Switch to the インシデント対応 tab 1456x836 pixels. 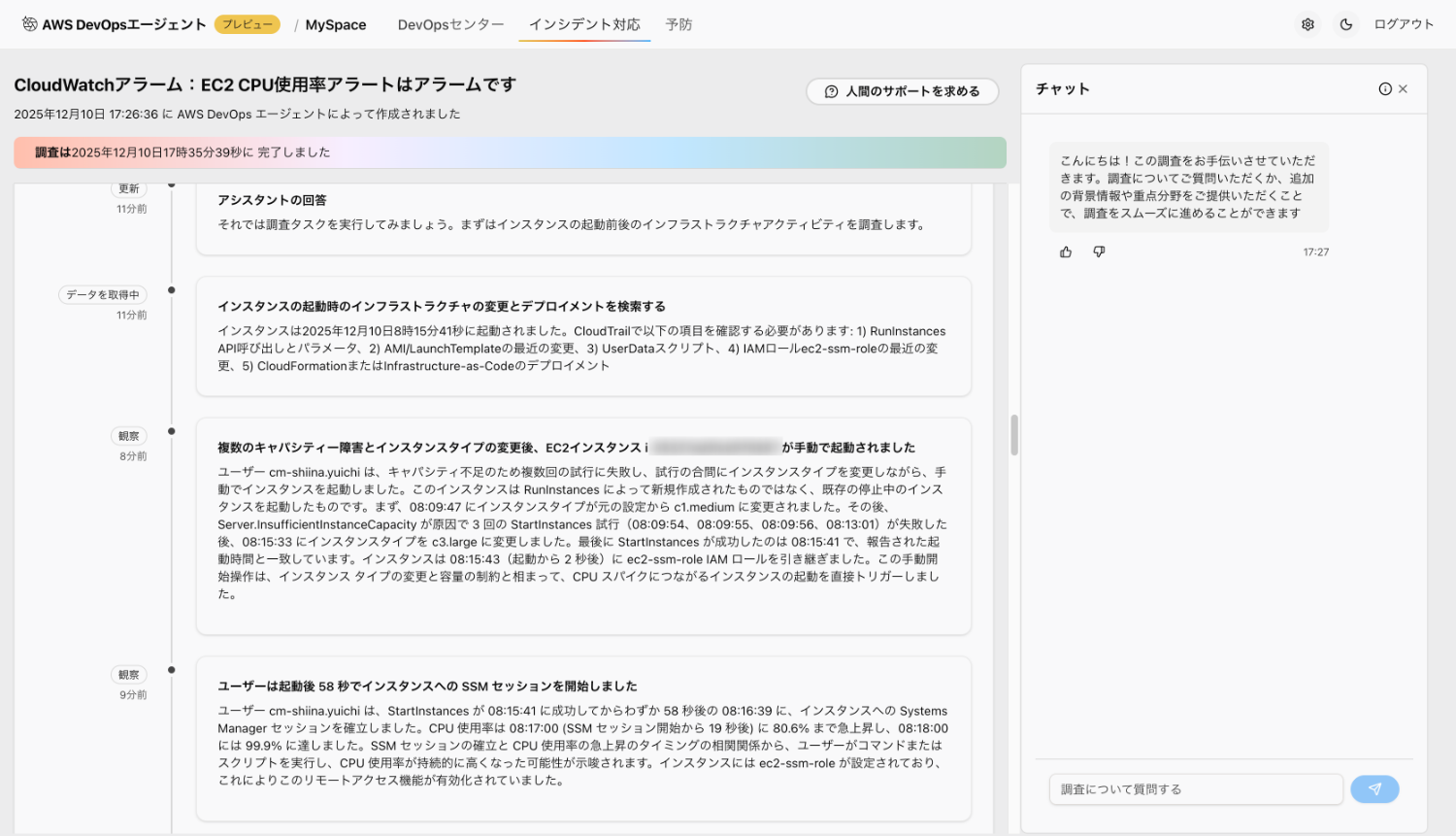pos(584,24)
